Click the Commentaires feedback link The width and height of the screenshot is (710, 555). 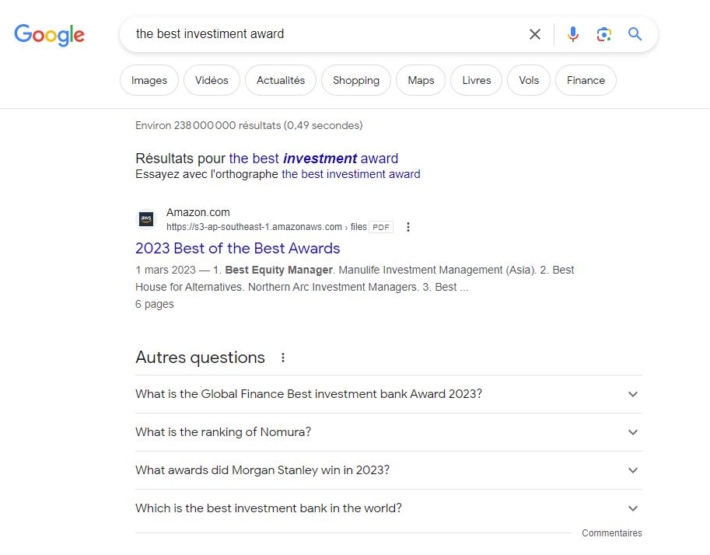pos(612,533)
